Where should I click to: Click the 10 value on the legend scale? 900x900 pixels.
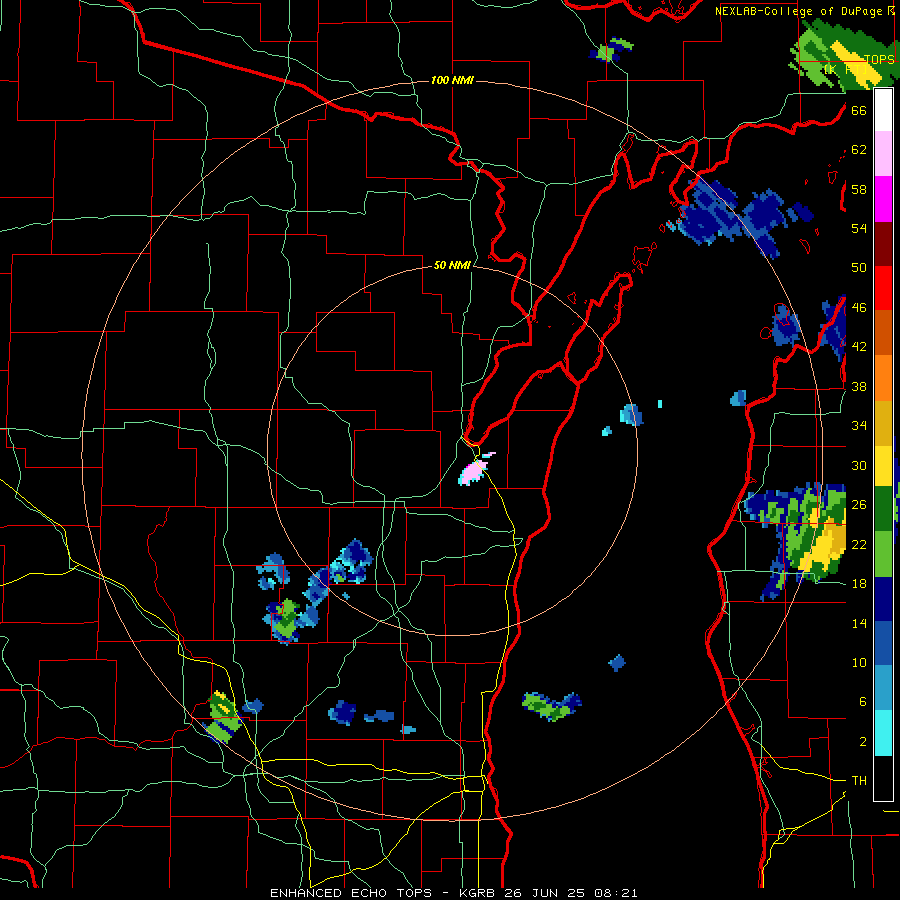pos(859,662)
